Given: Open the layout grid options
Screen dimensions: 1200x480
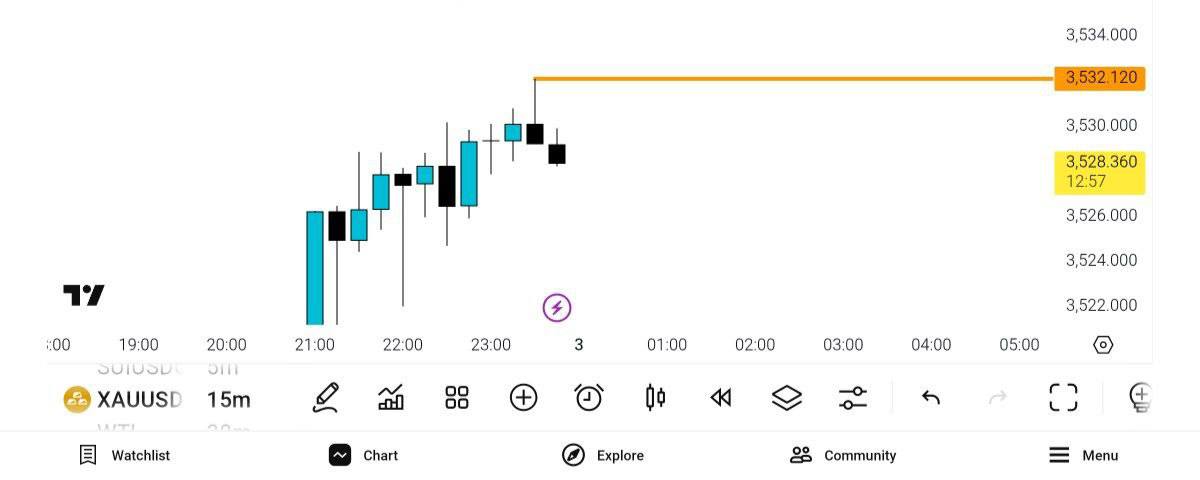Looking at the screenshot, I should 457,398.
